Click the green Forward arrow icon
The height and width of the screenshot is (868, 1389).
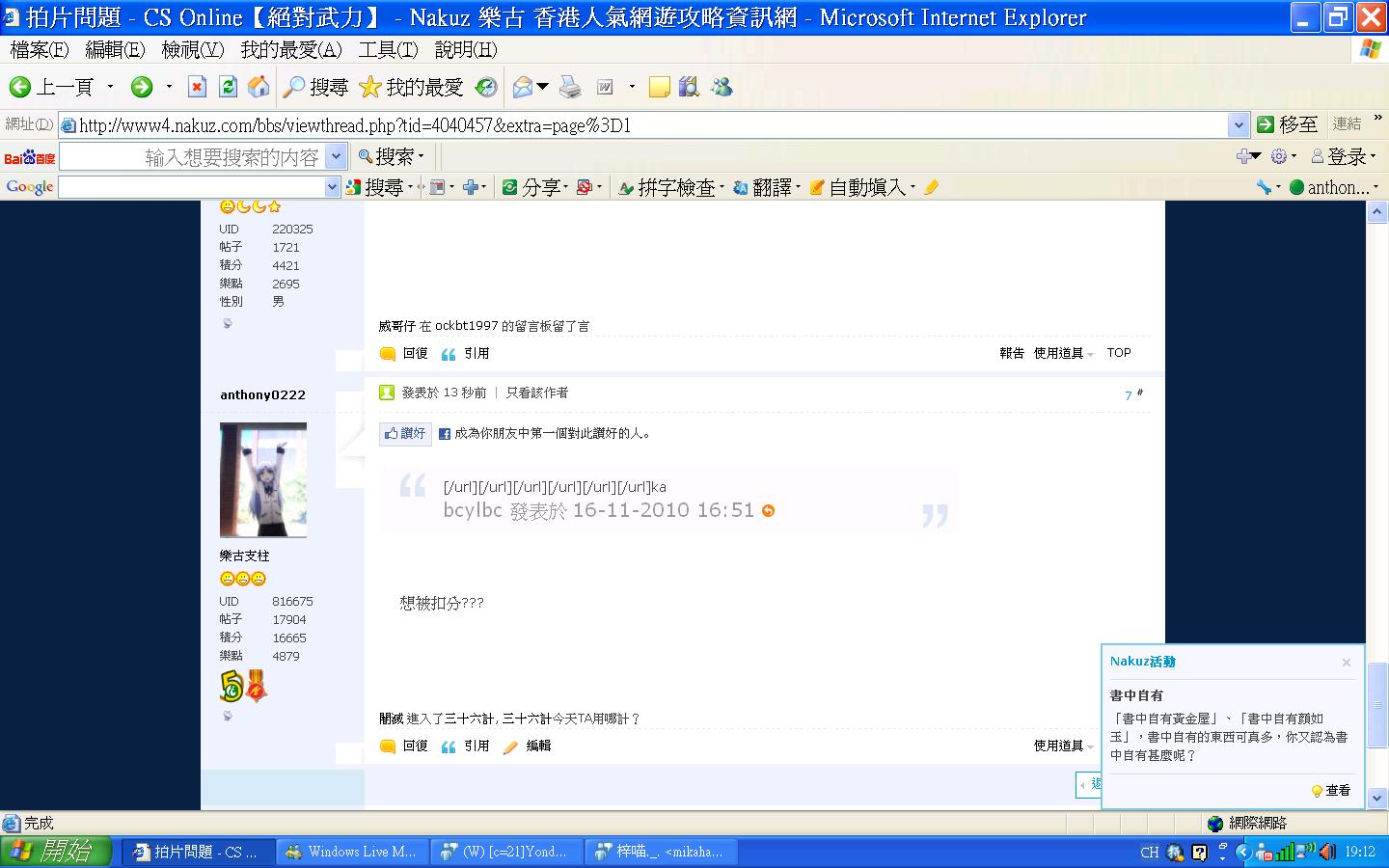142,88
